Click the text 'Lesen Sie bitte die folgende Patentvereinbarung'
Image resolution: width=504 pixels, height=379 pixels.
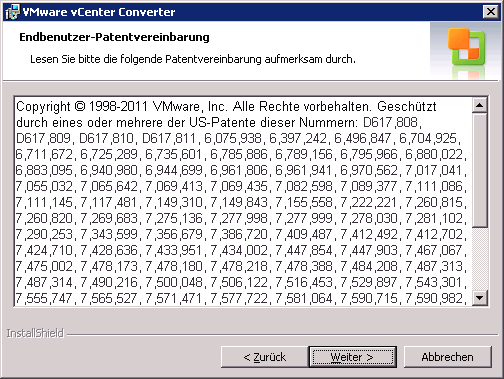(146, 59)
